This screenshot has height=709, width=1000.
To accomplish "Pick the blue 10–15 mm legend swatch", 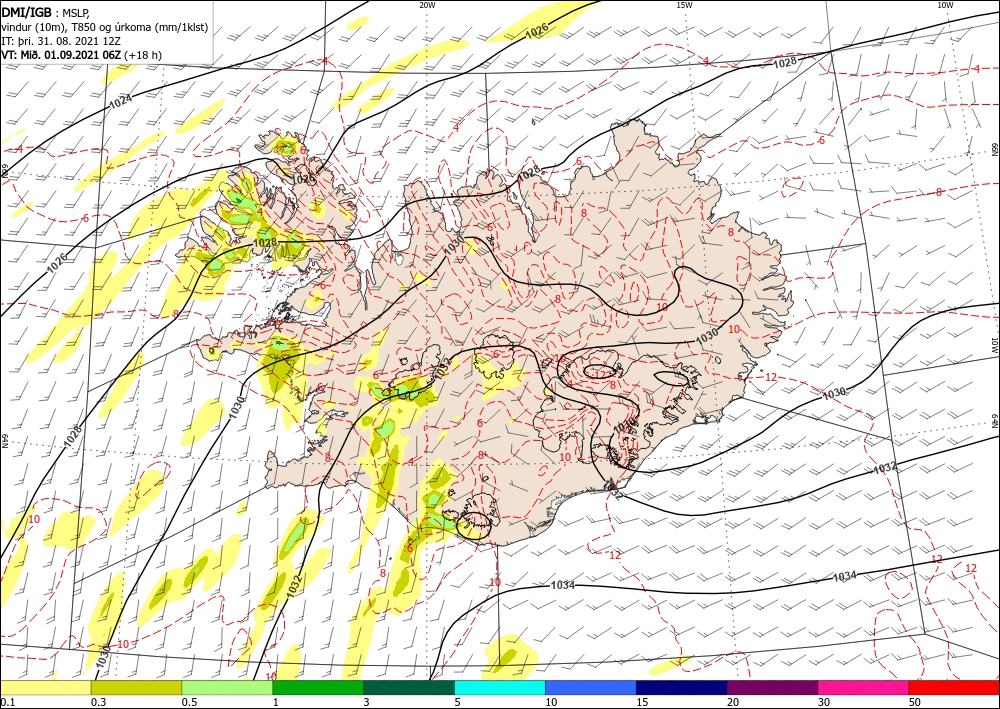I will click(591, 687).
